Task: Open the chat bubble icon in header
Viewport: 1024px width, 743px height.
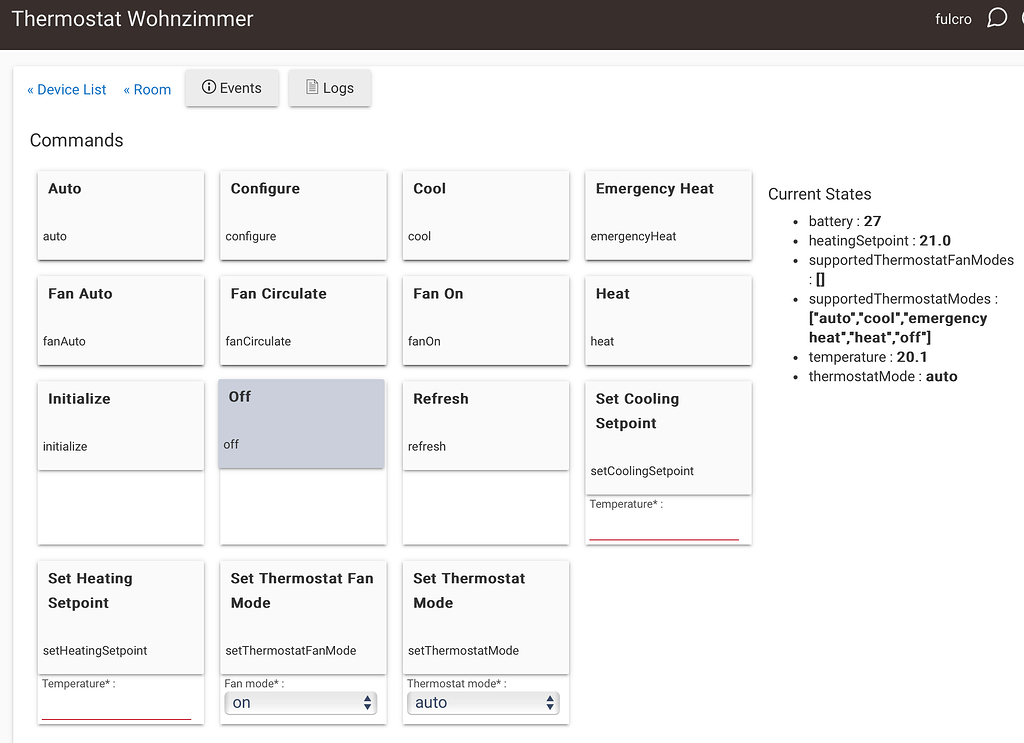Action: (x=996, y=18)
